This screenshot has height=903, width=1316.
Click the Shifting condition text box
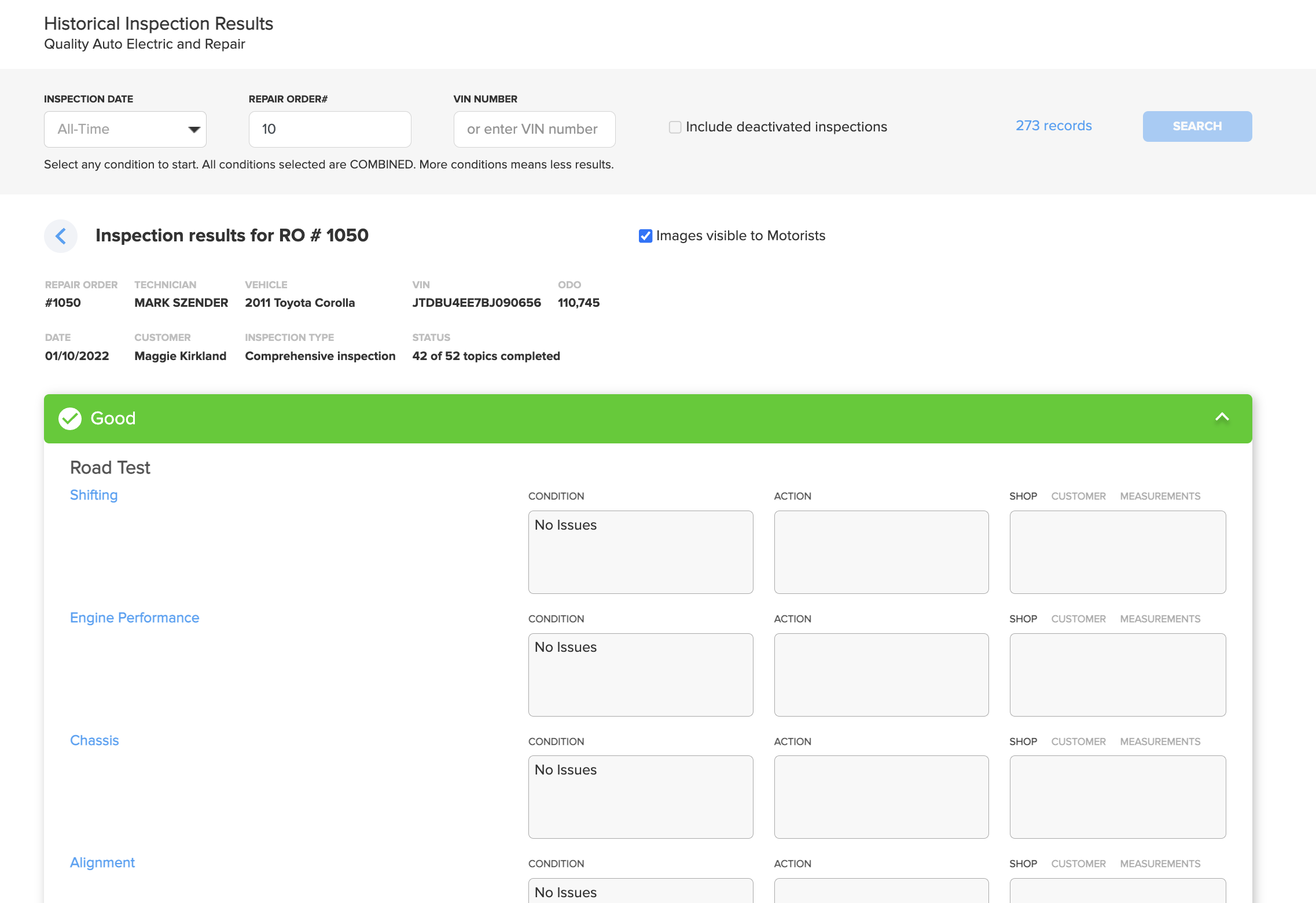[641, 552]
